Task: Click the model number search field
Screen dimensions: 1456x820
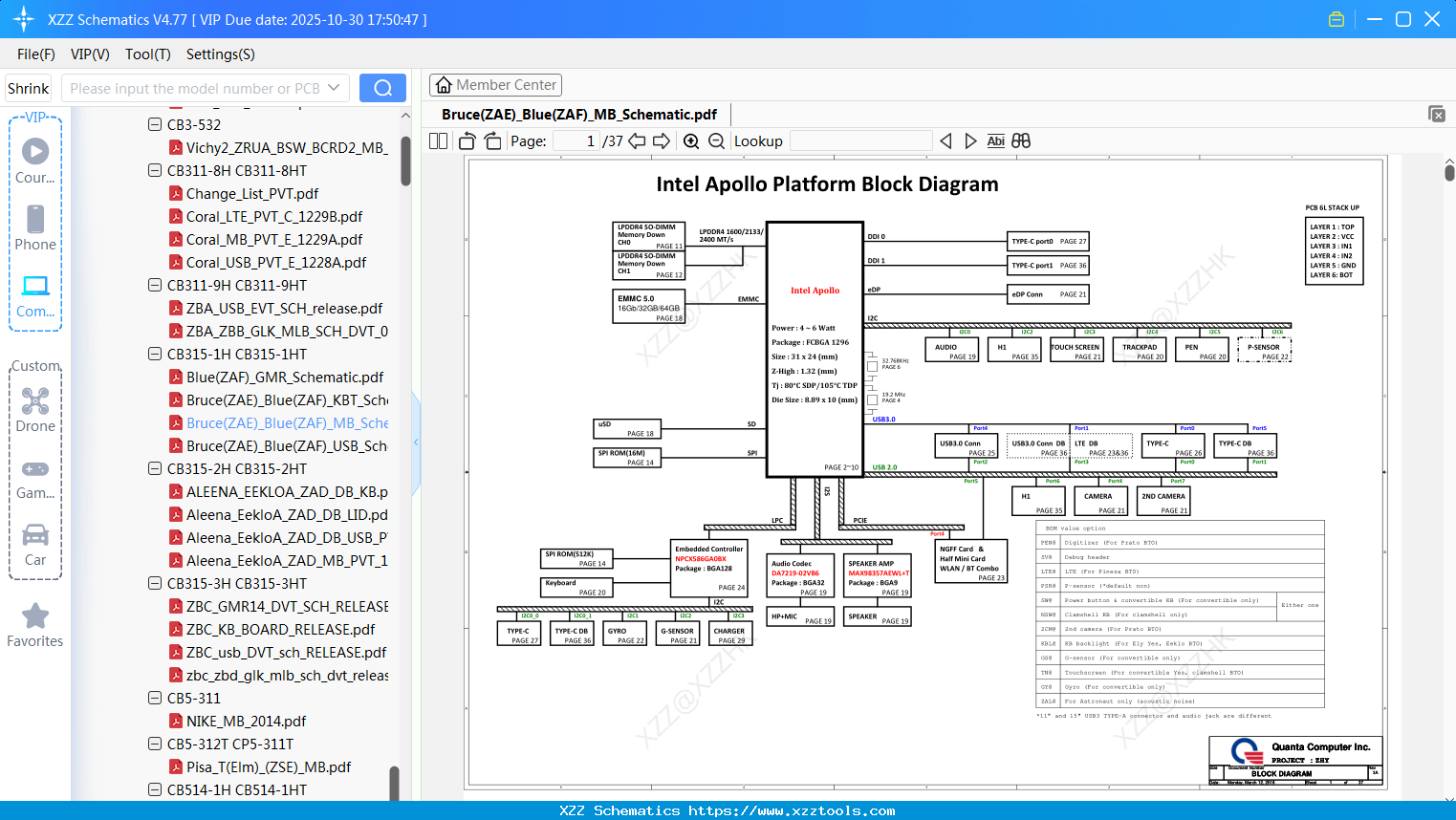Action: (x=194, y=88)
